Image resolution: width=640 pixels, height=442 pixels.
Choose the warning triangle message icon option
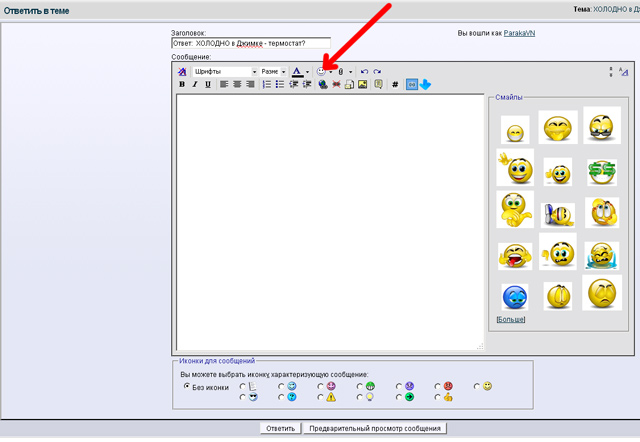329,397
